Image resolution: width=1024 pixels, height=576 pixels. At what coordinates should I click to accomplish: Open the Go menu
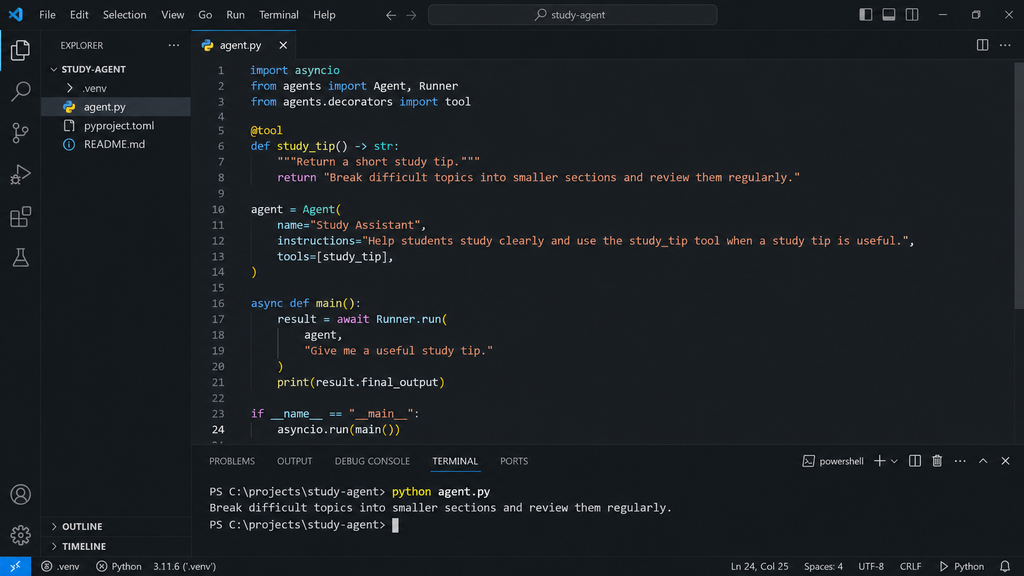click(x=205, y=14)
